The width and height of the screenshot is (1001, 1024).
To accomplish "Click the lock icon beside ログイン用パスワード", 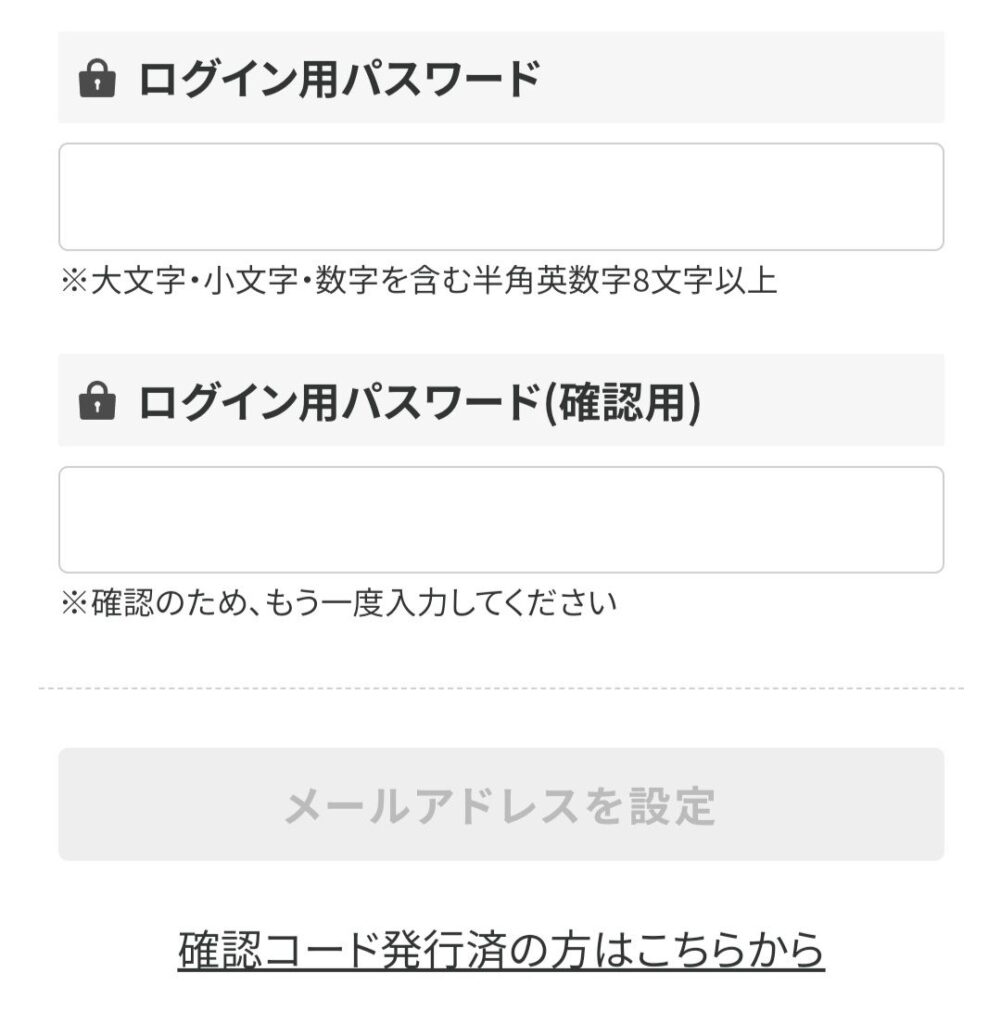I will pos(96,78).
